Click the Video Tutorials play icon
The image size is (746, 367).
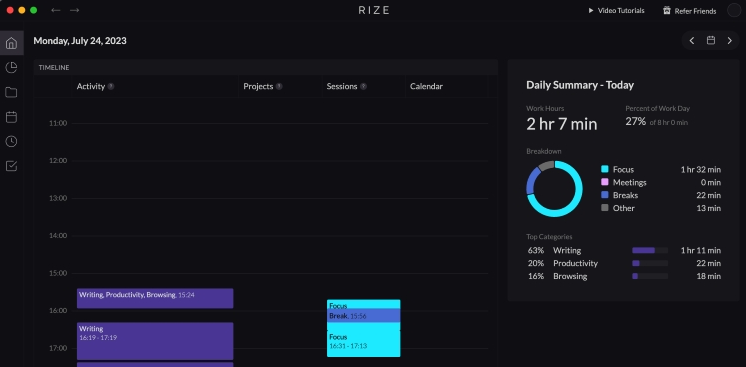(591, 10)
